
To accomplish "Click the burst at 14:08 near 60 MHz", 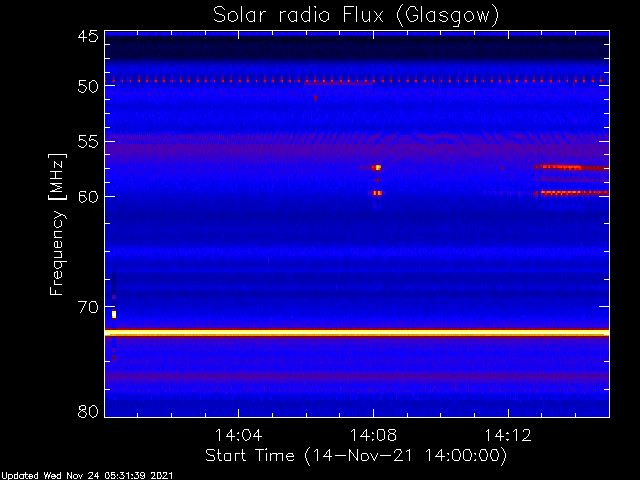I will pyautogui.click(x=377, y=193).
